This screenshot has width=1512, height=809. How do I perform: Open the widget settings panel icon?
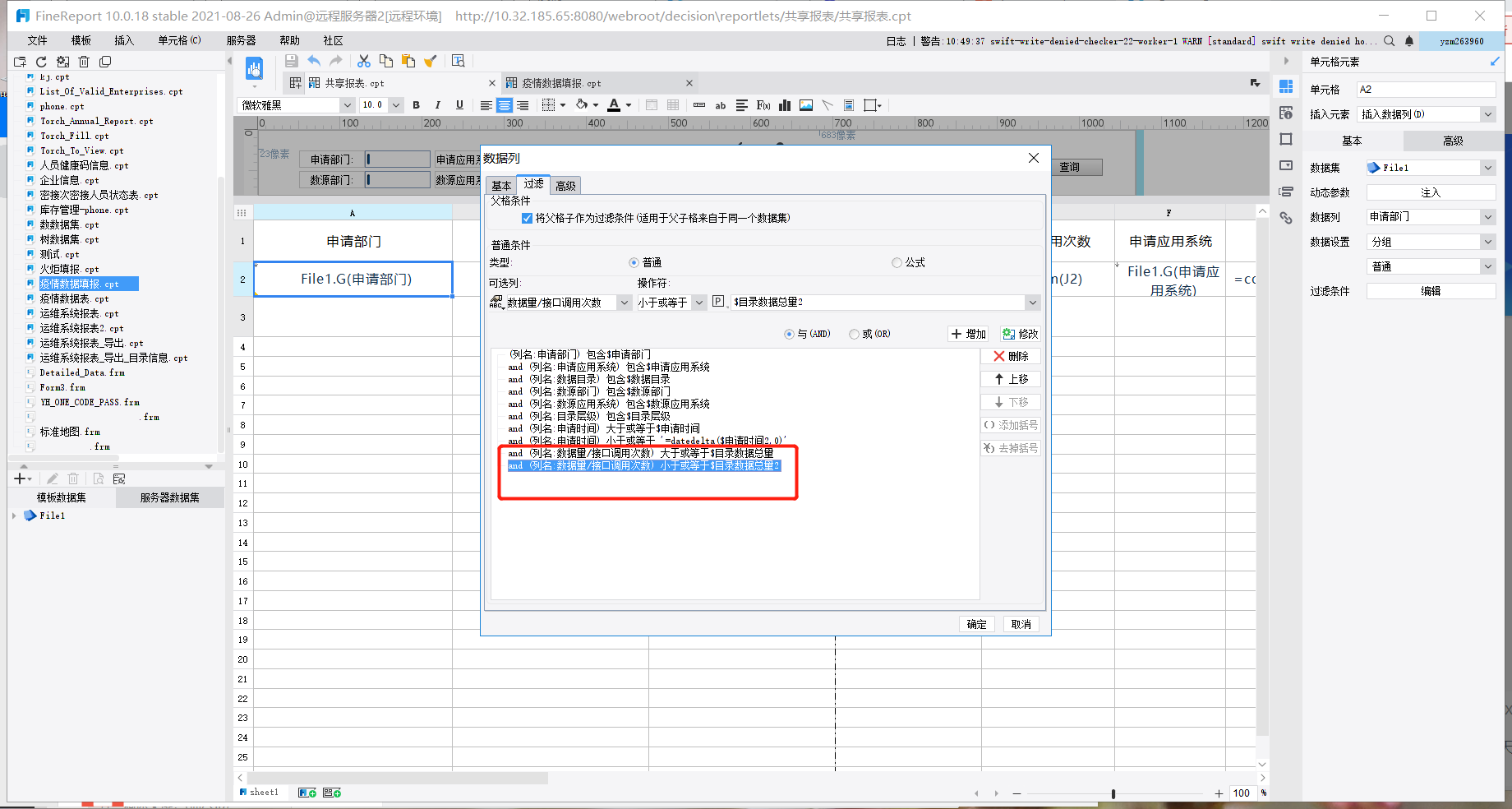point(1286,165)
